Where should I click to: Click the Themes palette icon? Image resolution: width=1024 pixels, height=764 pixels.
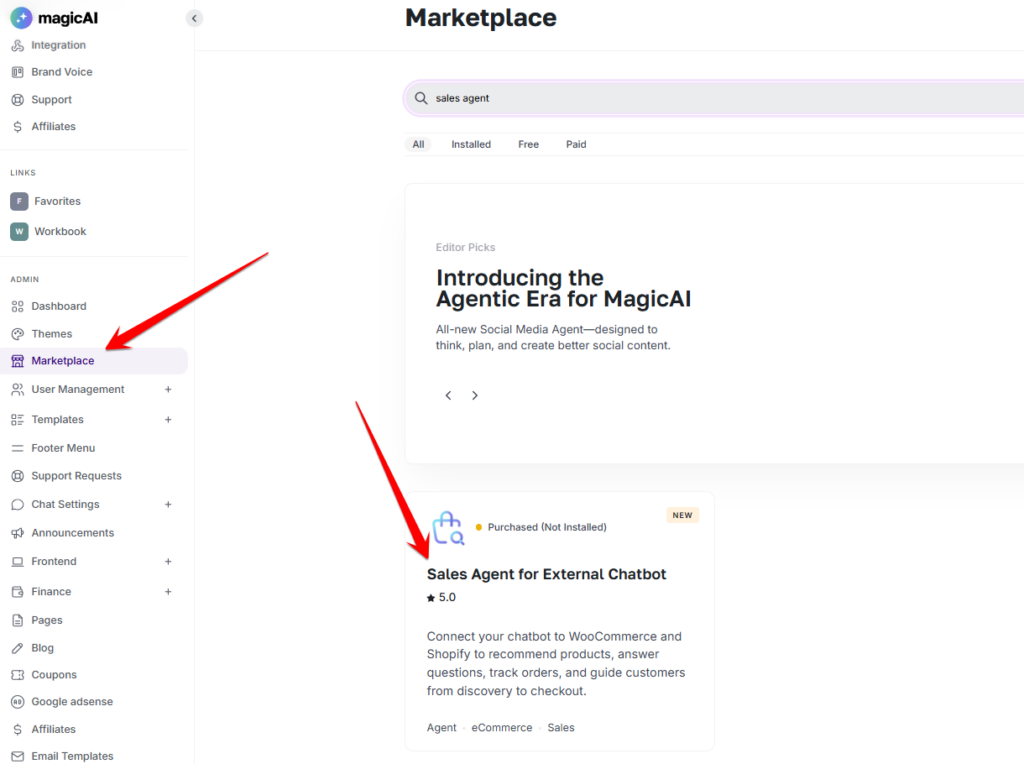tap(17, 334)
